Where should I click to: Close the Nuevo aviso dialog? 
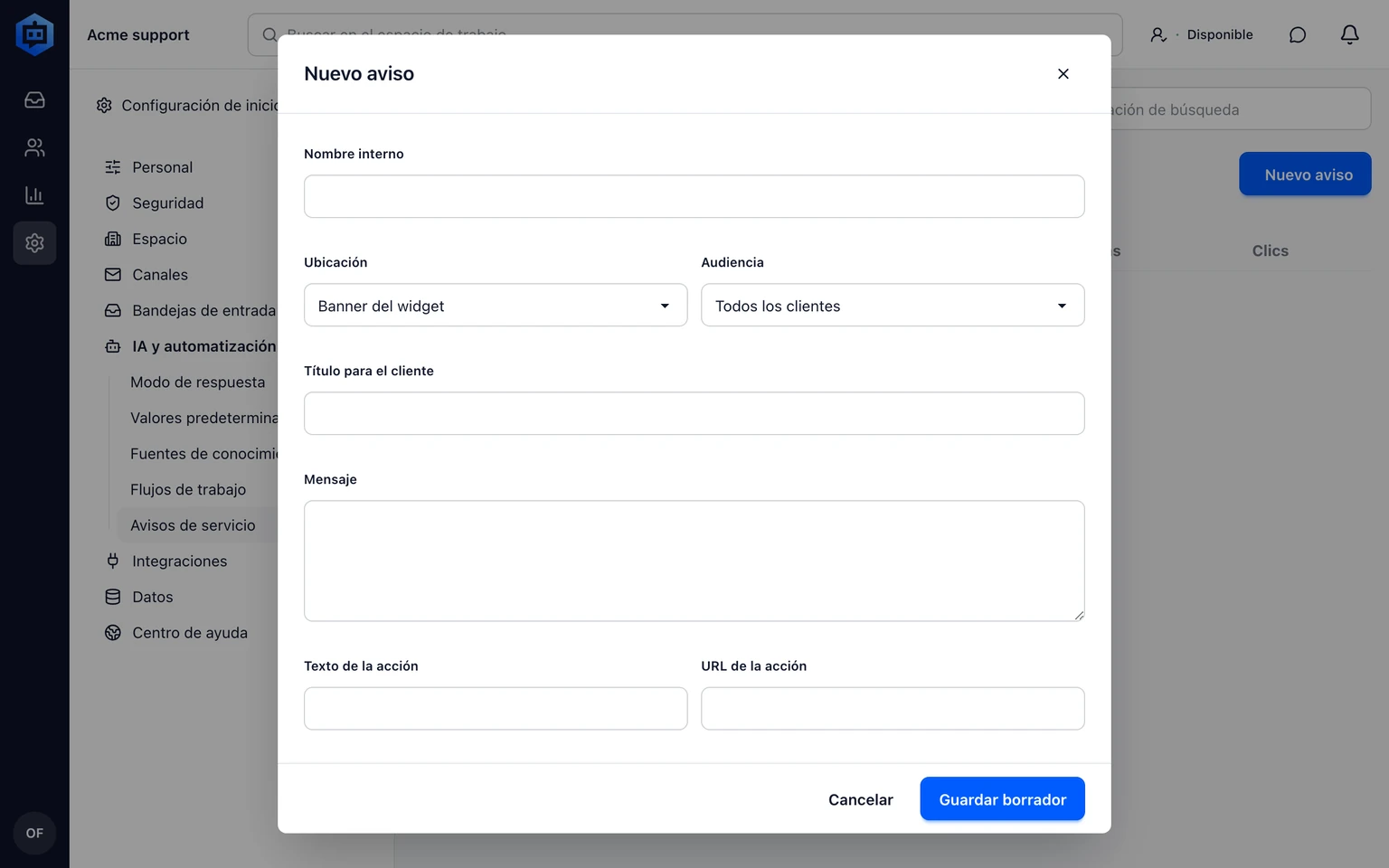coord(1063,74)
